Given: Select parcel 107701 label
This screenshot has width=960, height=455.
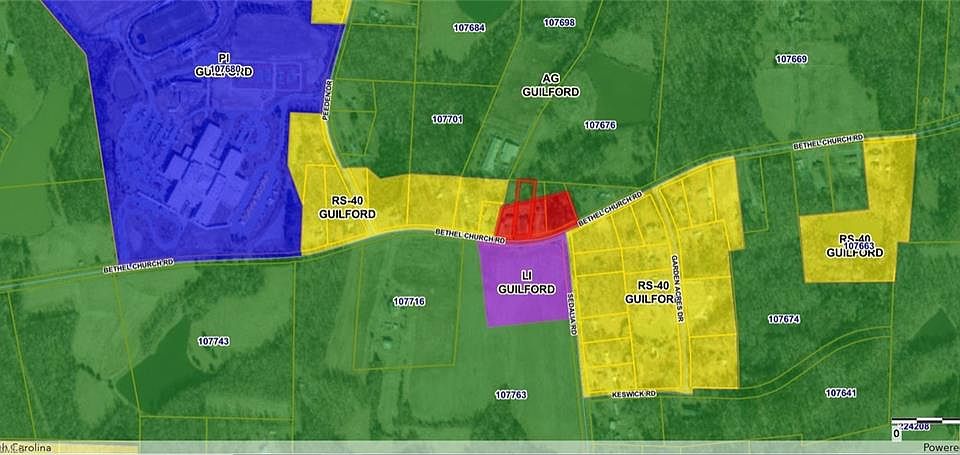Looking at the screenshot, I should (x=447, y=119).
